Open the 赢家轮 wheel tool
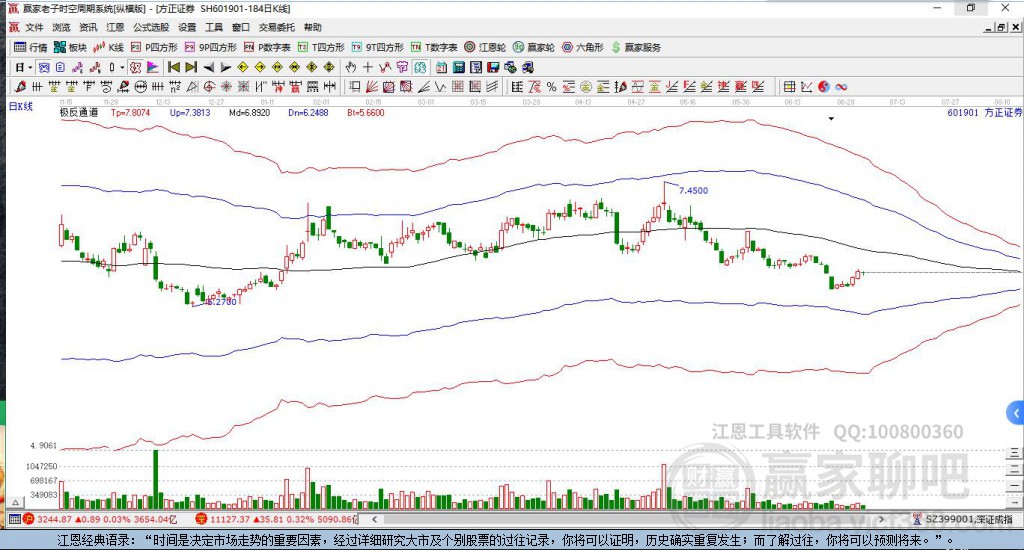This screenshot has height=550, width=1024. (x=534, y=47)
